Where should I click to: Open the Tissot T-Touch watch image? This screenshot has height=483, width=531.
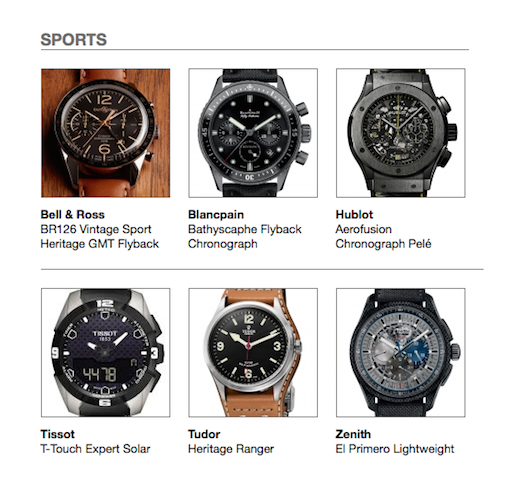click(x=106, y=353)
